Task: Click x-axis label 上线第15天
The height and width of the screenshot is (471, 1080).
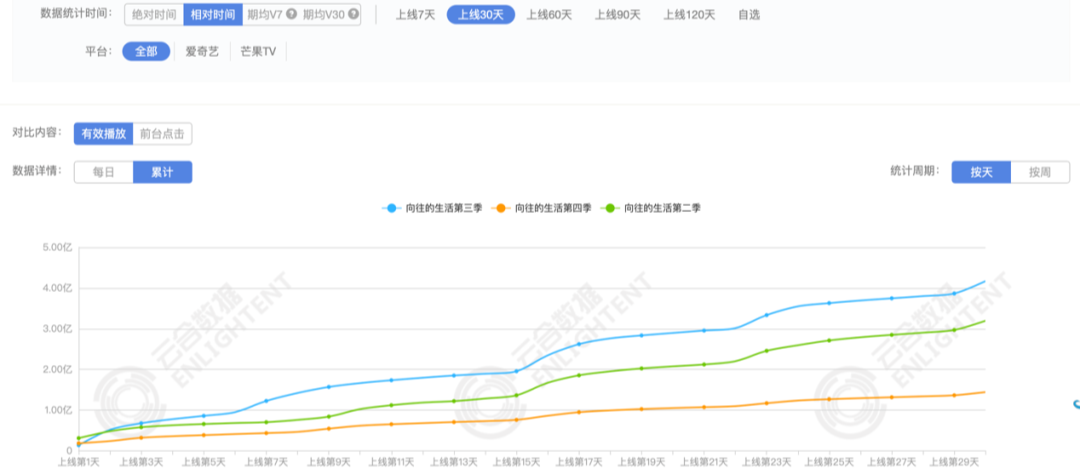Action: 516,461
